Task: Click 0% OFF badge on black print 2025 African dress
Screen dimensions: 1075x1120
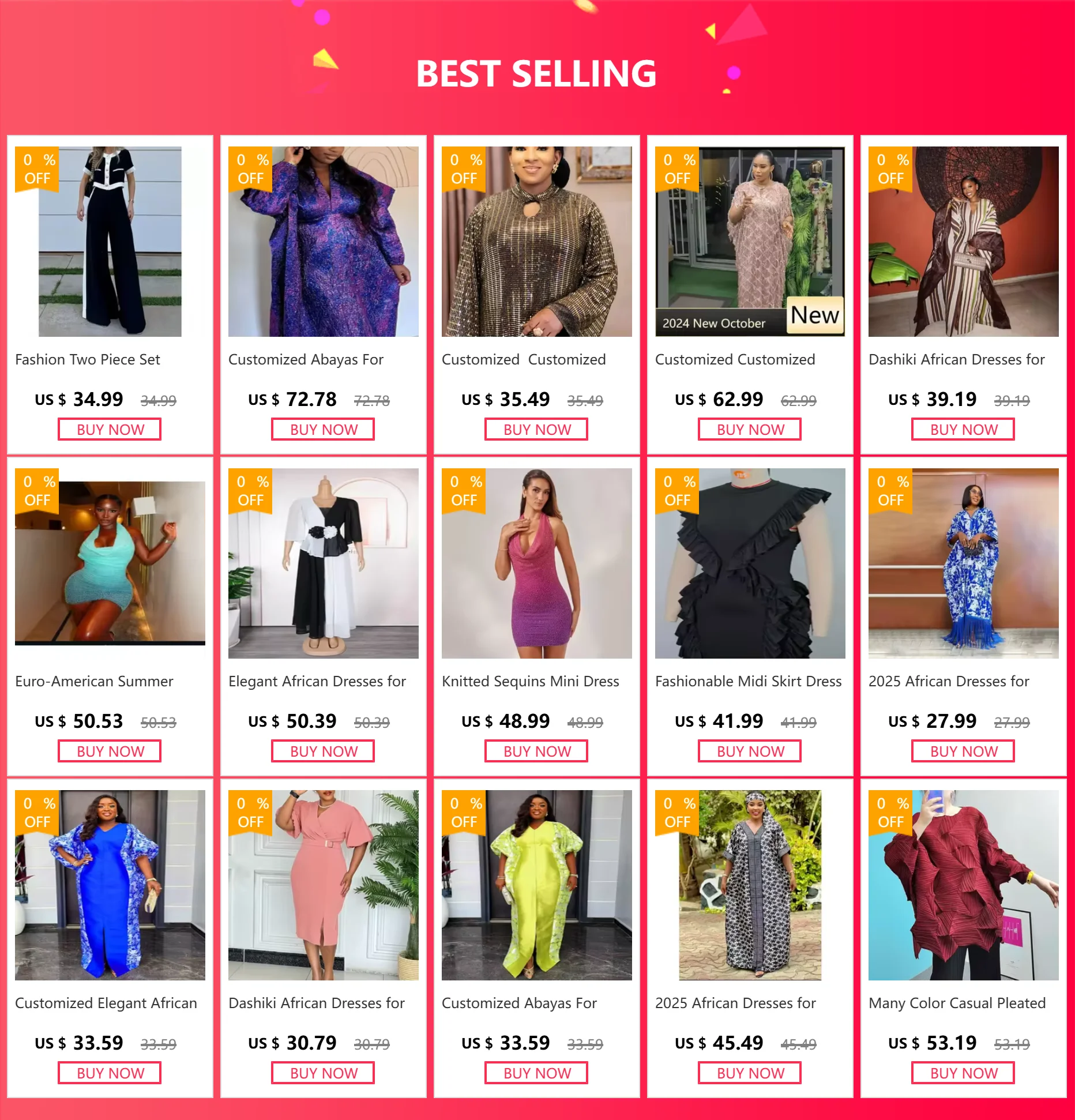Action: [x=678, y=813]
